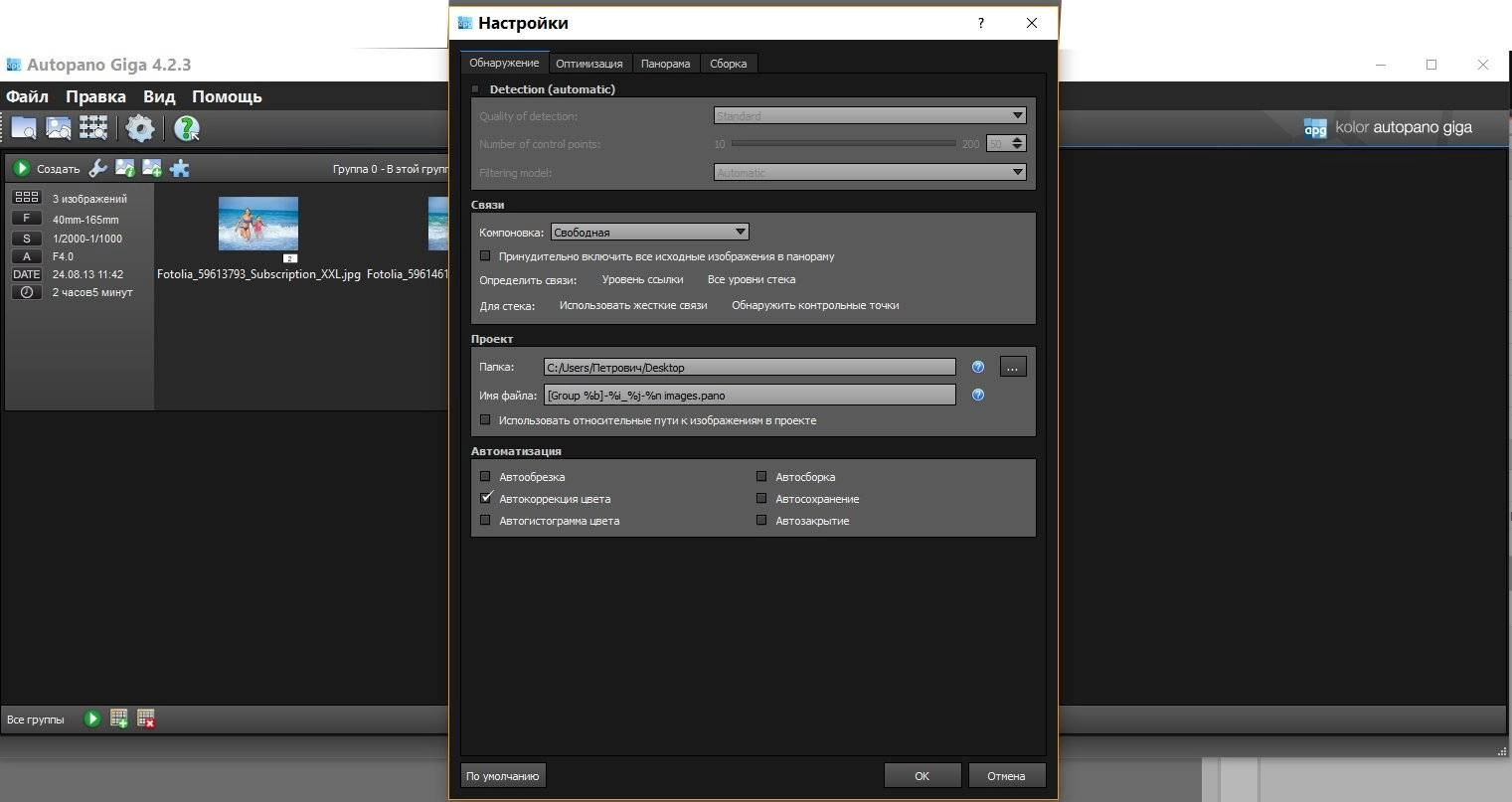Tick the Автосохранение checkbox
This screenshot has height=802, width=1512.
pyautogui.click(x=761, y=498)
